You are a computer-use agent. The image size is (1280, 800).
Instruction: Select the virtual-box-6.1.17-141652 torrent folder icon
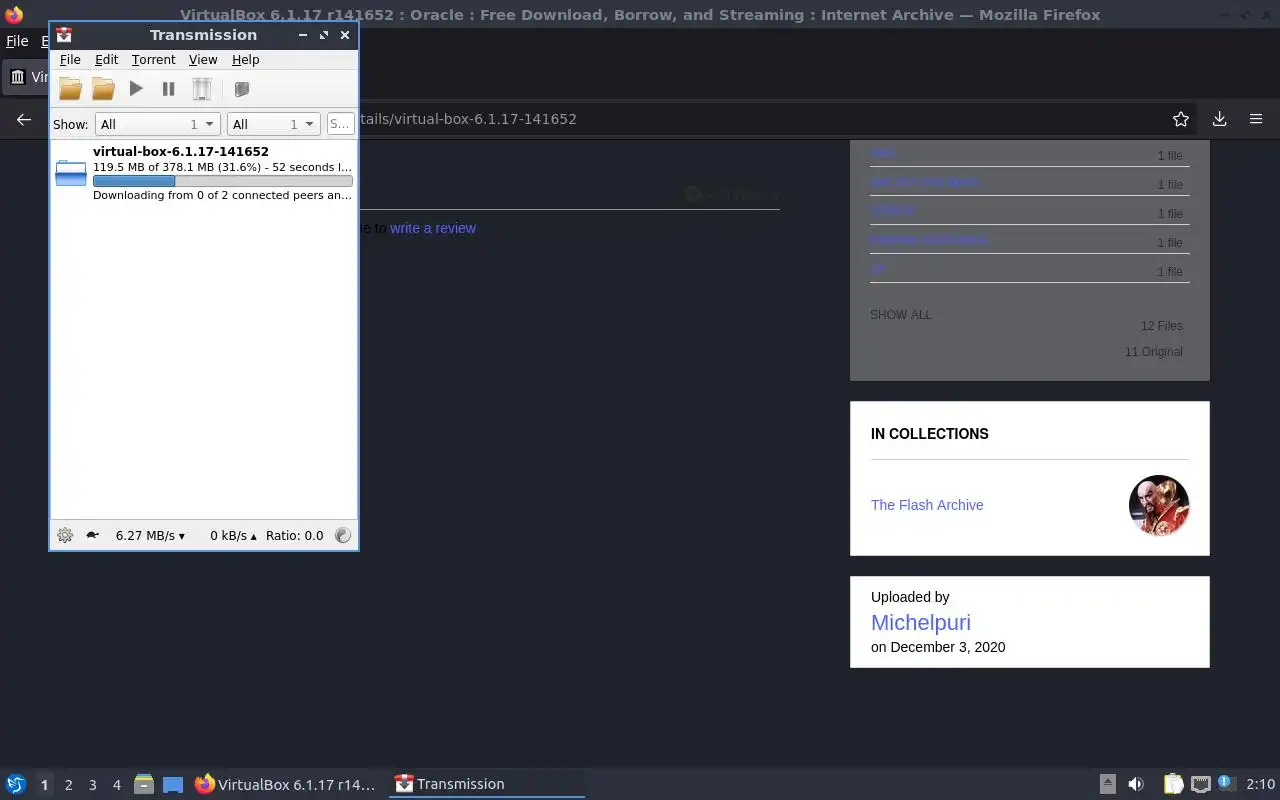(x=71, y=173)
